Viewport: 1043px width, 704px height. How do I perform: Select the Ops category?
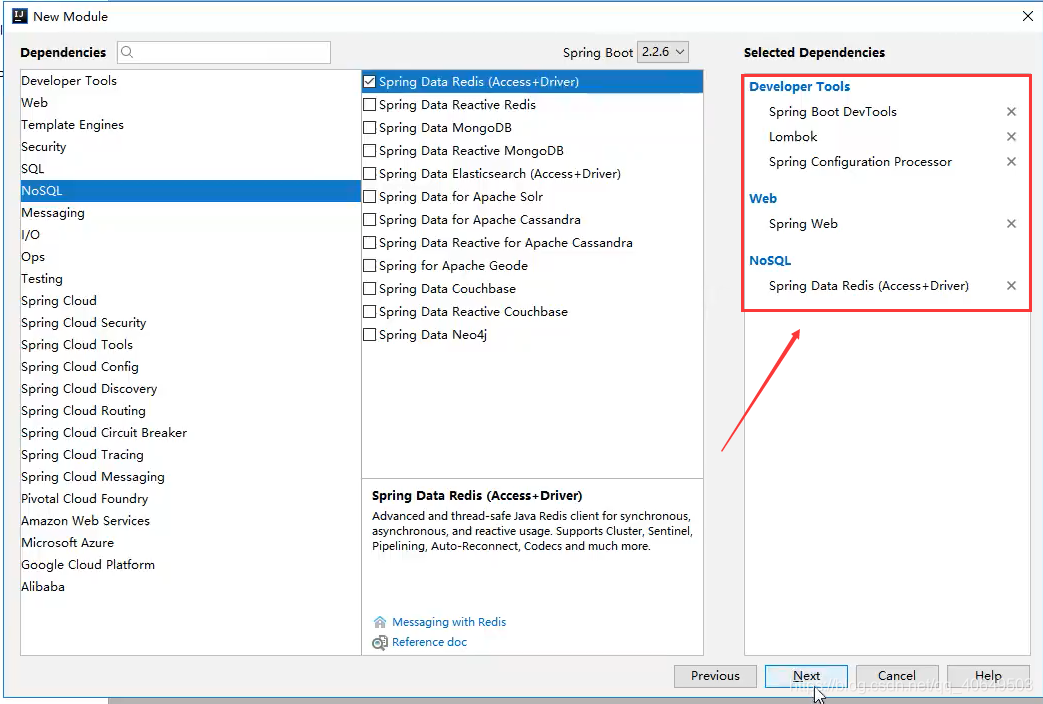[x=190, y=256]
